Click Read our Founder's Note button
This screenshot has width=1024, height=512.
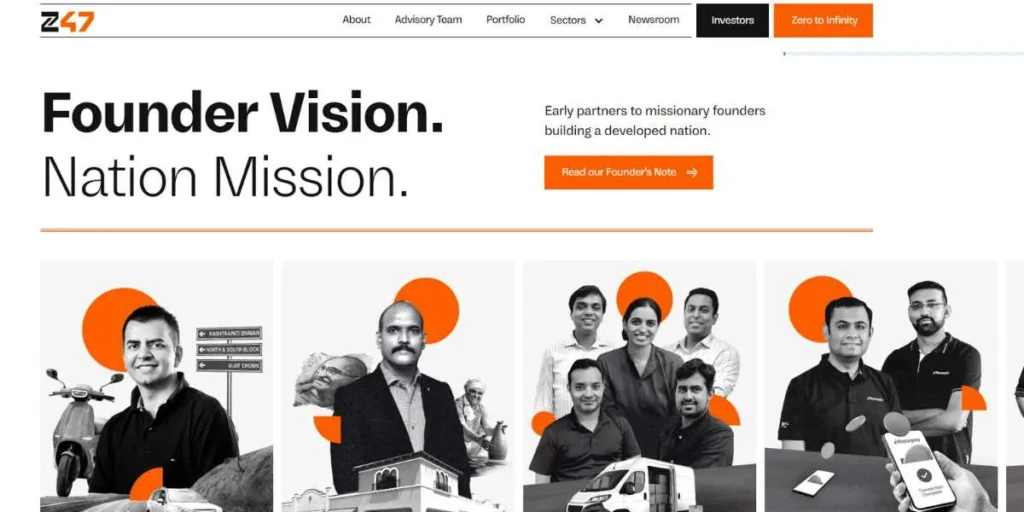pos(628,172)
